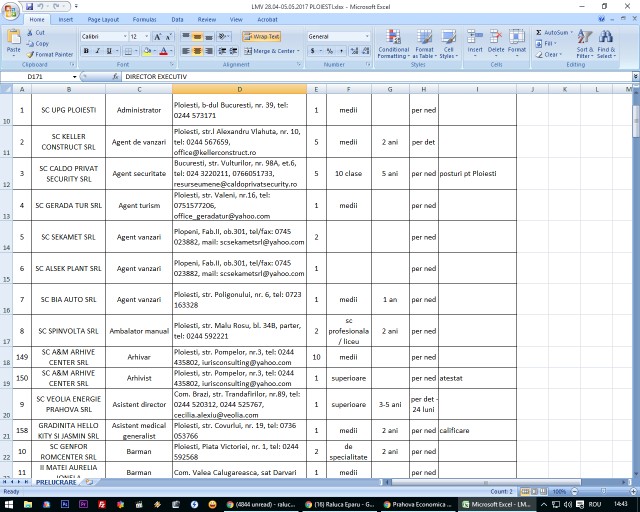Toggle bold formatting

pyautogui.click(x=86, y=51)
